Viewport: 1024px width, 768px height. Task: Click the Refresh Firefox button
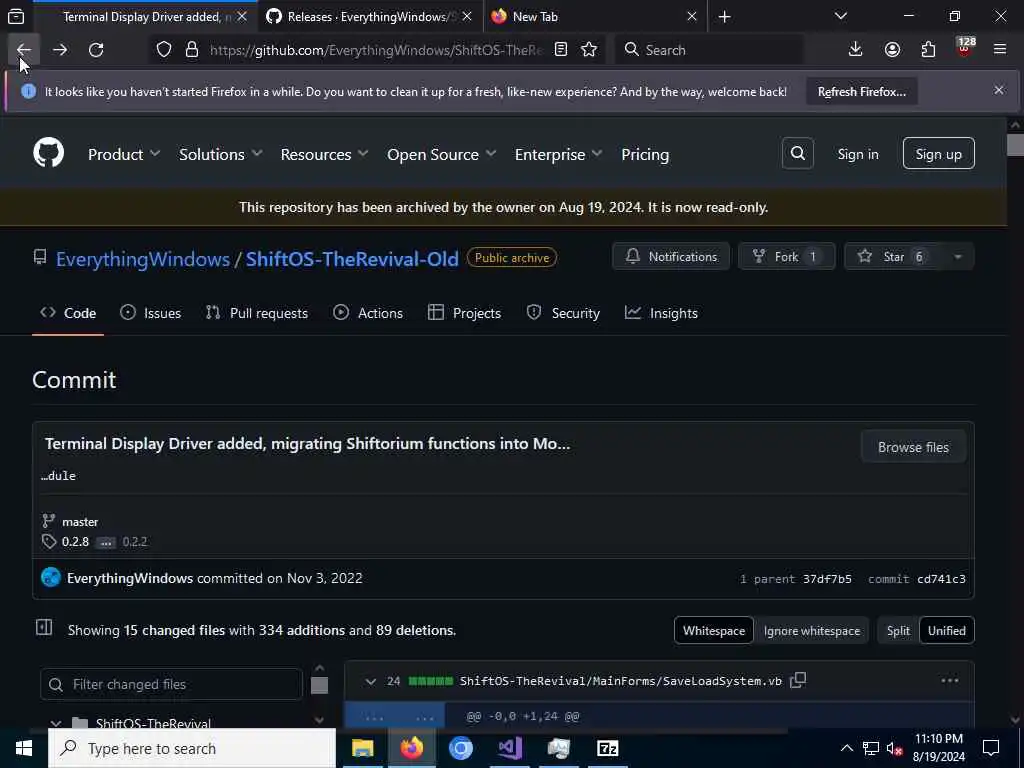pos(861,91)
